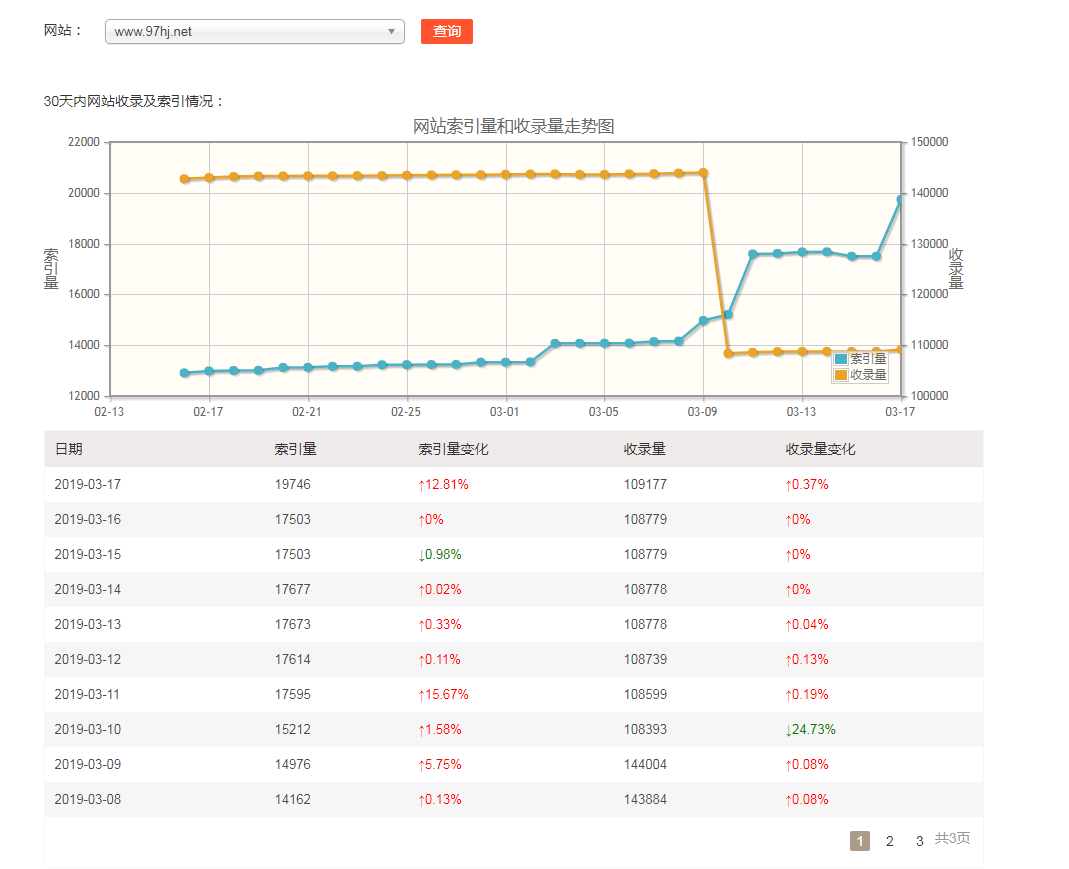This screenshot has width=1069, height=869.
Task: Click the ↓24.73% collection change cell
Action: click(x=810, y=729)
